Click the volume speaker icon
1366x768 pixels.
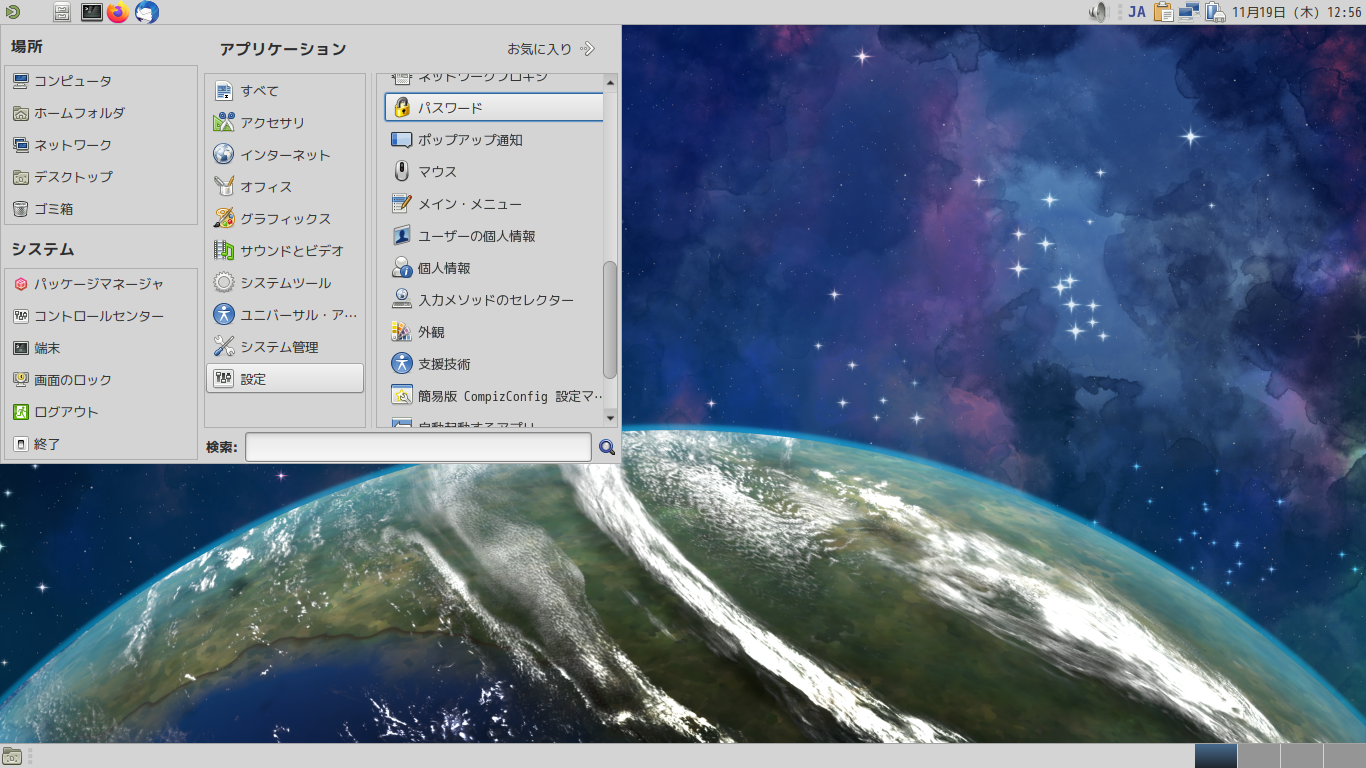[1099, 12]
